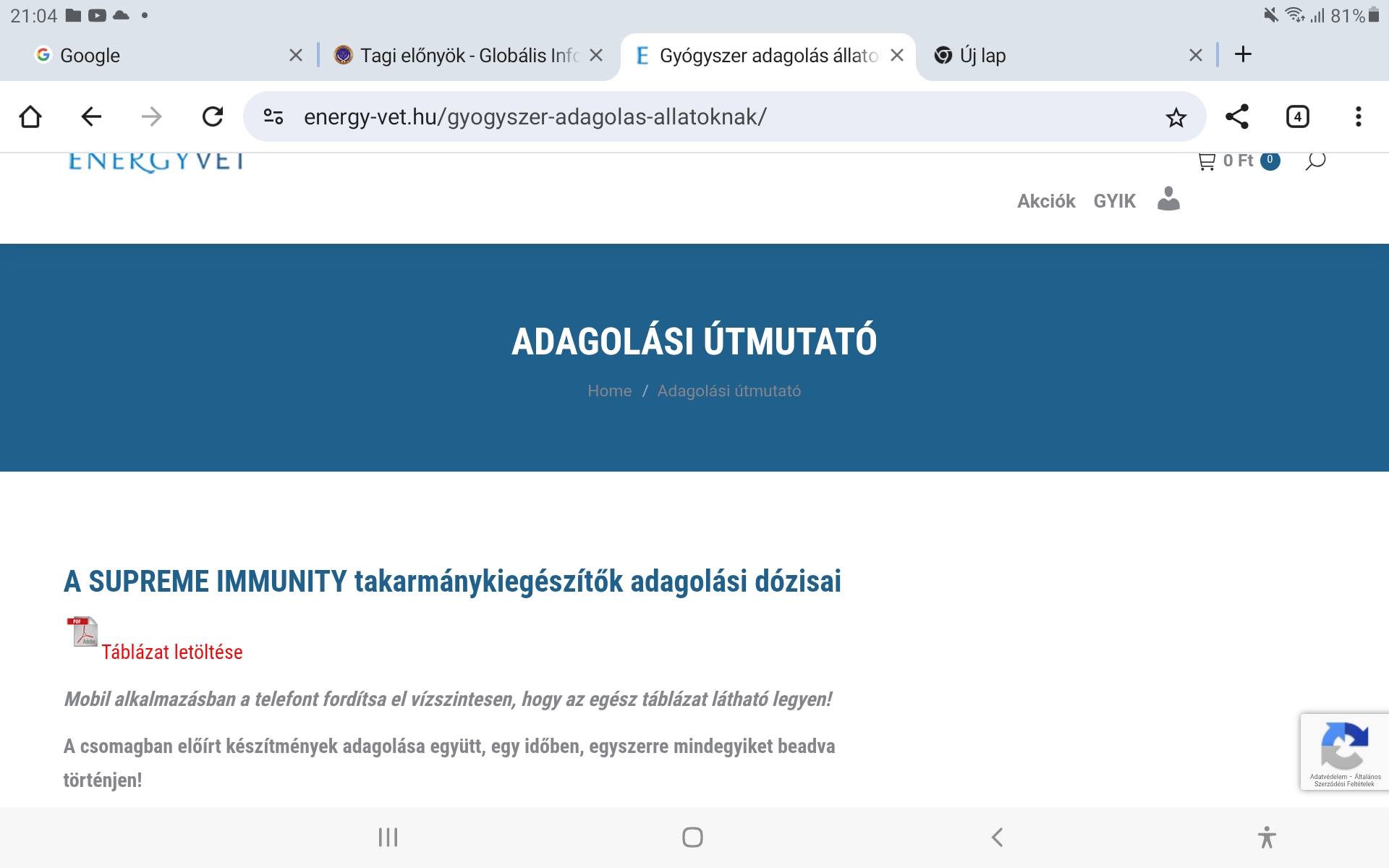
Task: Reload the page with refresh icon
Action: pyautogui.click(x=213, y=116)
